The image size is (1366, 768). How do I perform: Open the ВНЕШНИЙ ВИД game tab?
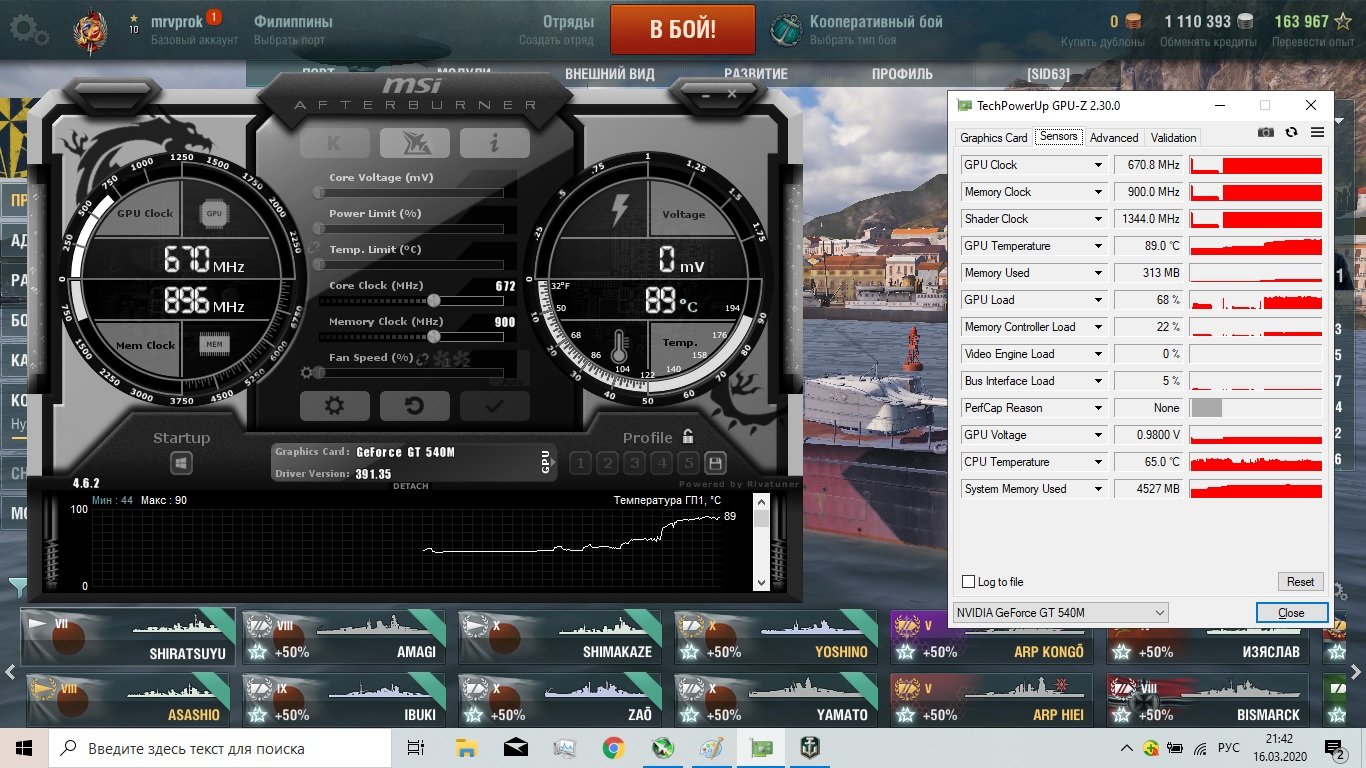pos(610,74)
